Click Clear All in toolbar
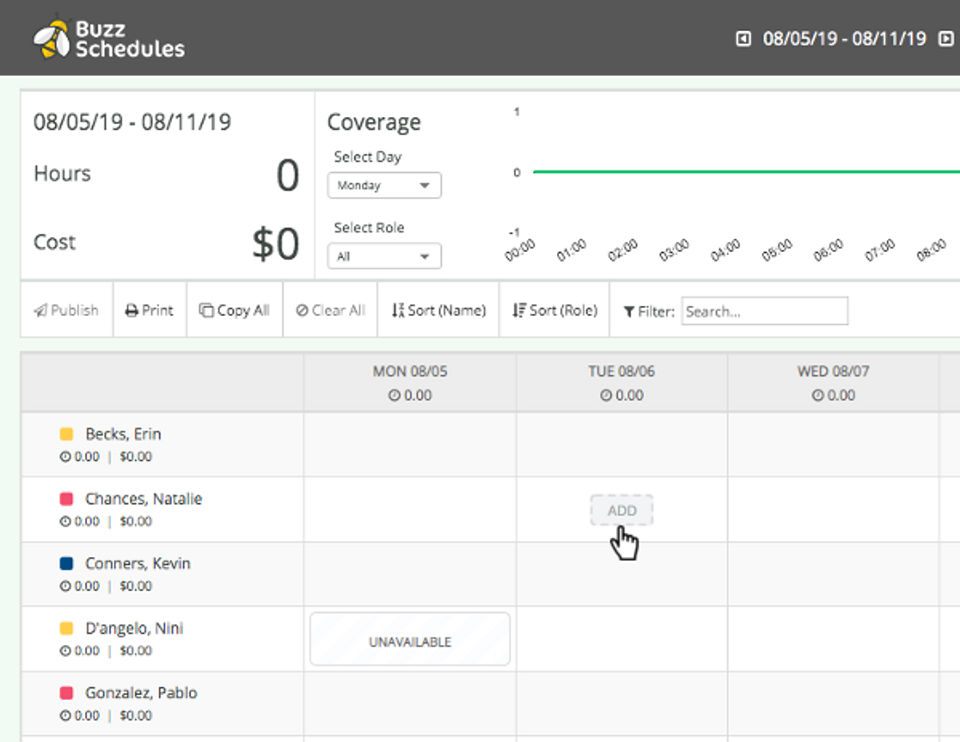Screen dimensions: 960x742 pyautogui.click(x=330, y=310)
